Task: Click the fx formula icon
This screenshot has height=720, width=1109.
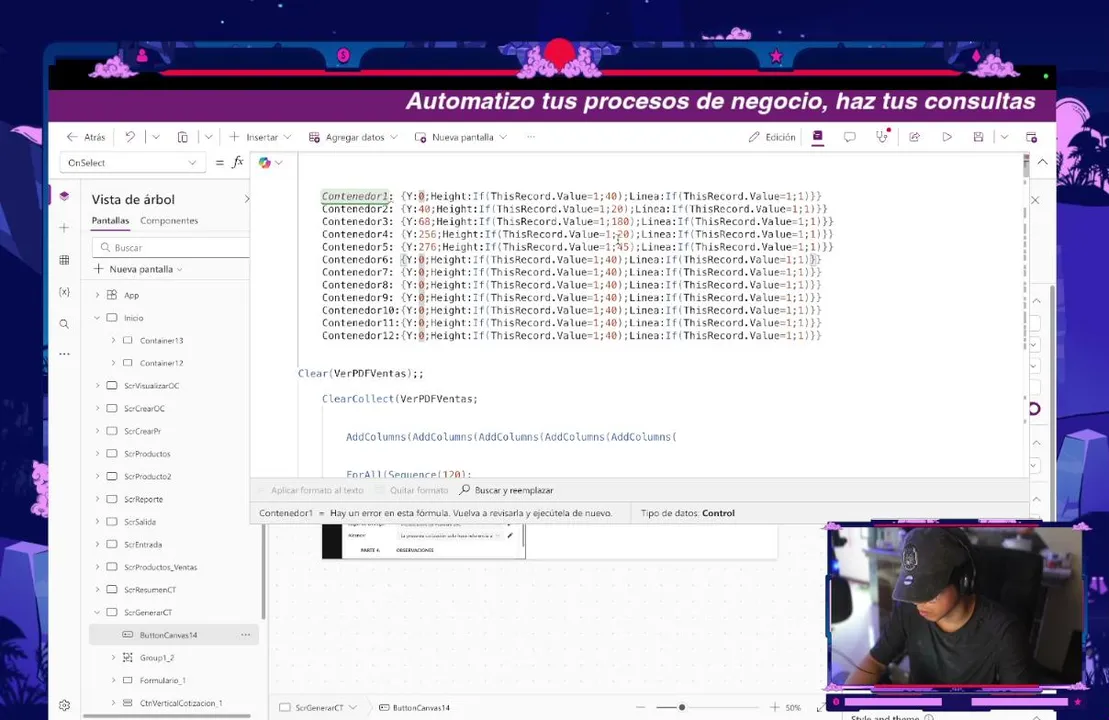Action: pos(238,163)
